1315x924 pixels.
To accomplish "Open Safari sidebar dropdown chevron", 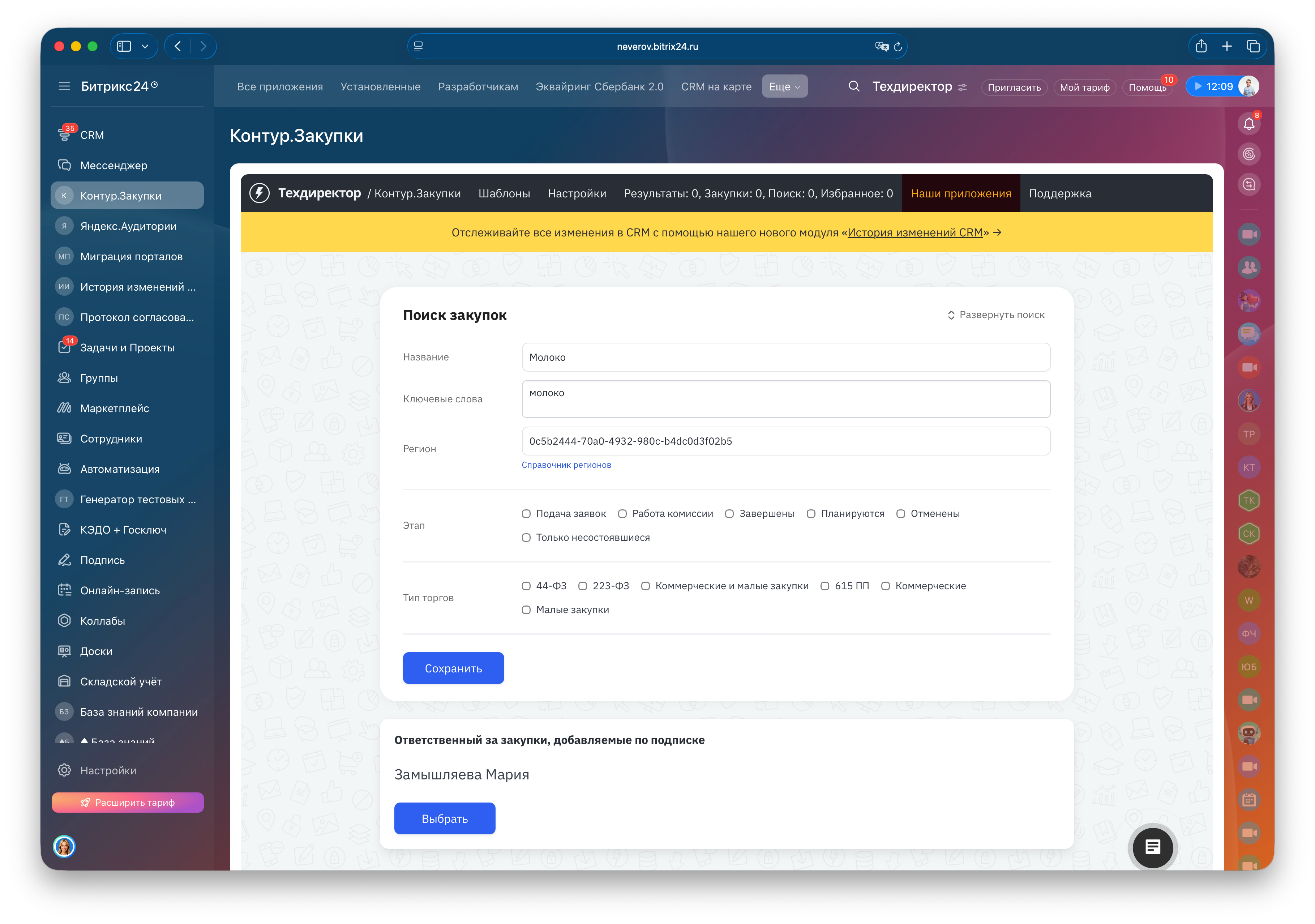I will point(145,46).
